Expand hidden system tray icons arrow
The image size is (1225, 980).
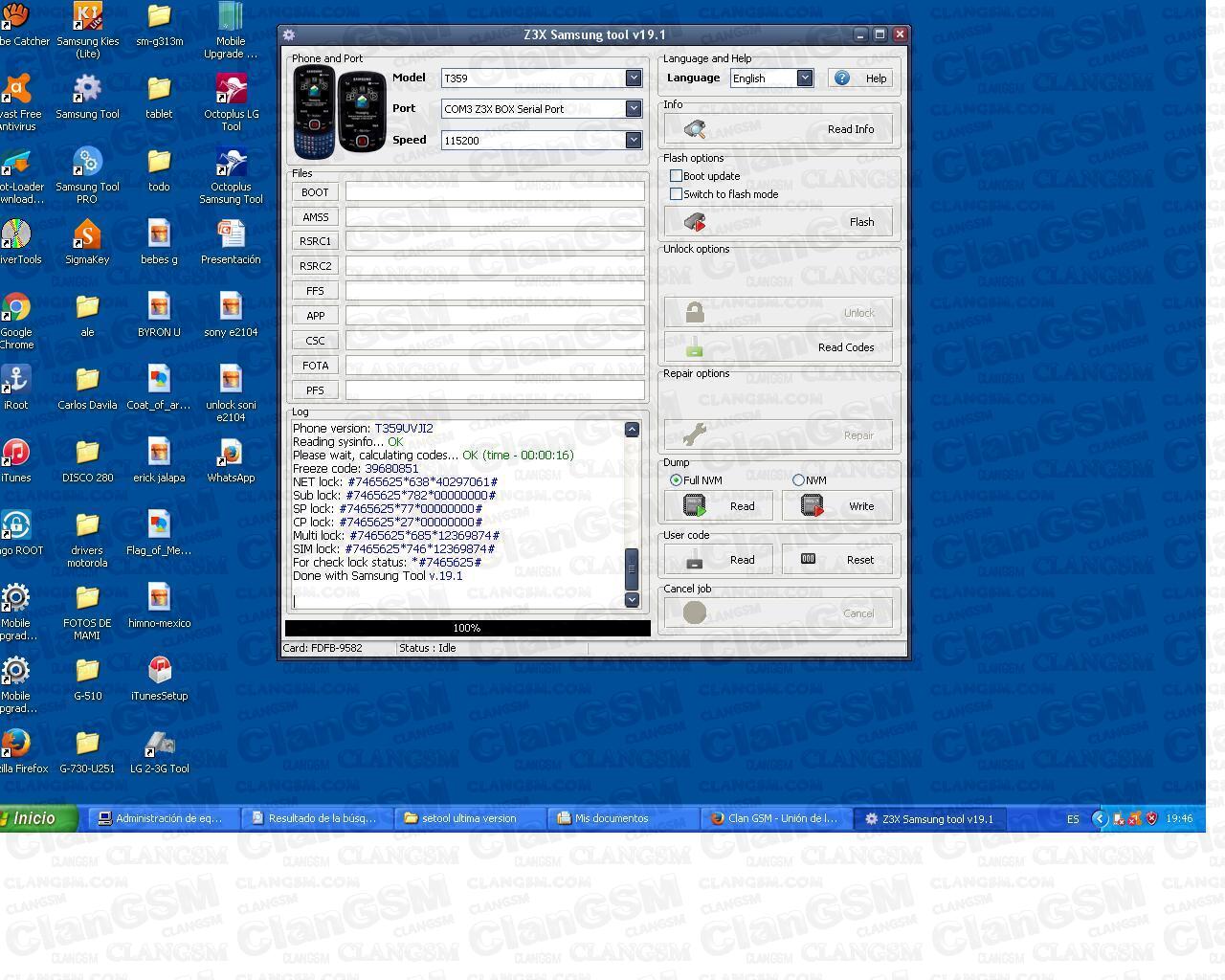(1100, 818)
